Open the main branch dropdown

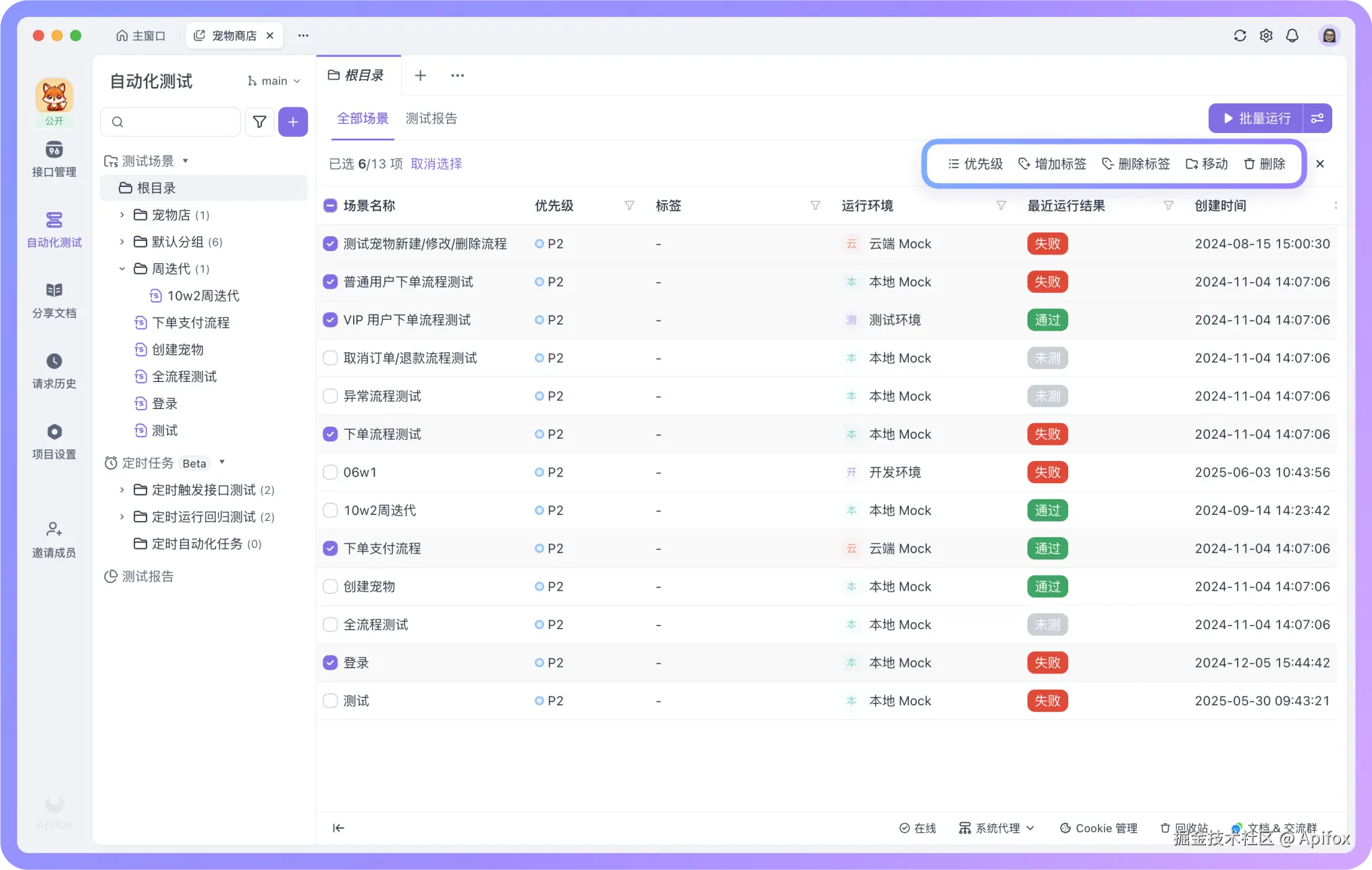click(274, 81)
